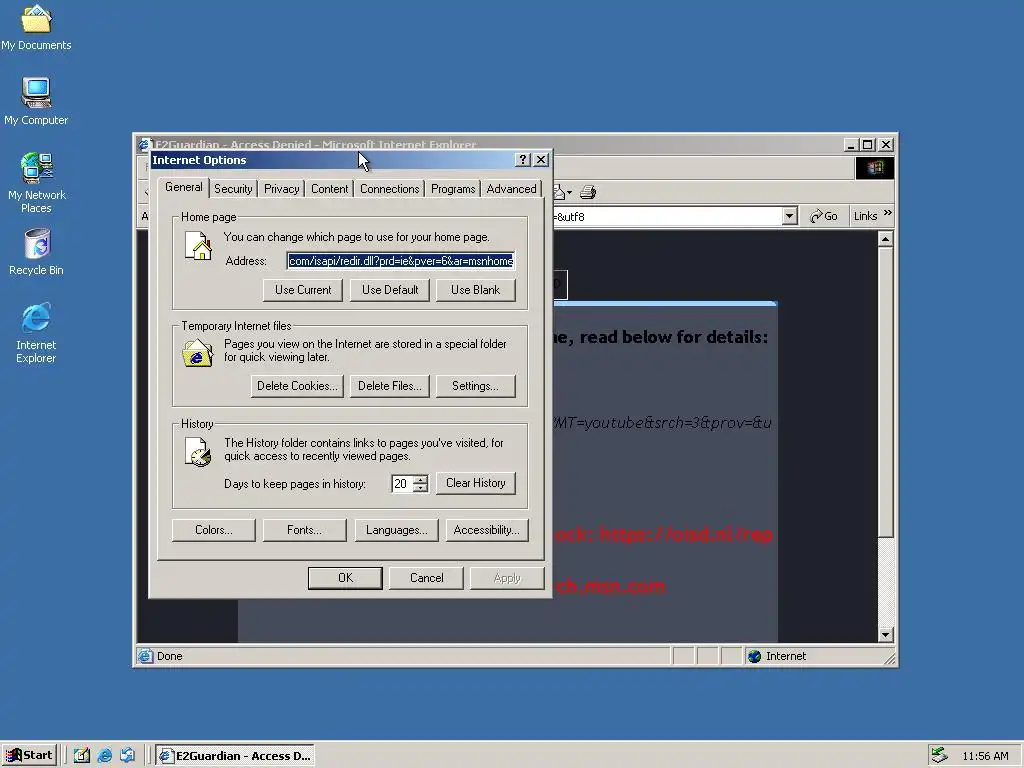The width and height of the screenshot is (1024, 768).
Task: Decrease days to keep history
Action: tap(421, 488)
